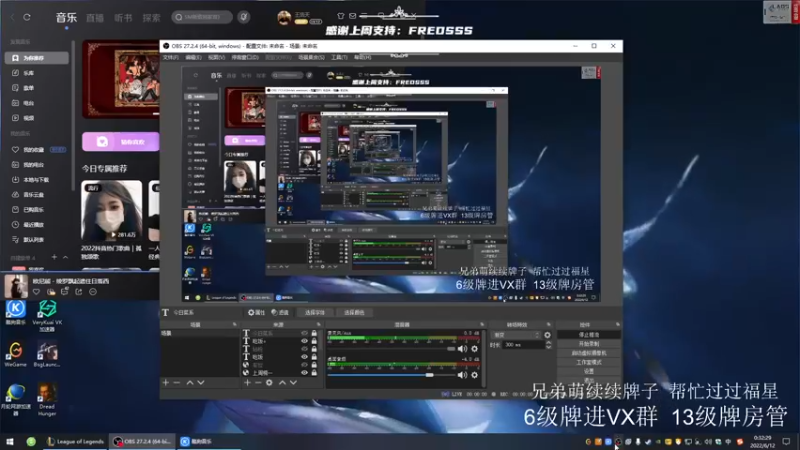Viewport: 800px width, 450px height.
Task: Click 工作室模式 button in OBS
Action: [x=589, y=362]
